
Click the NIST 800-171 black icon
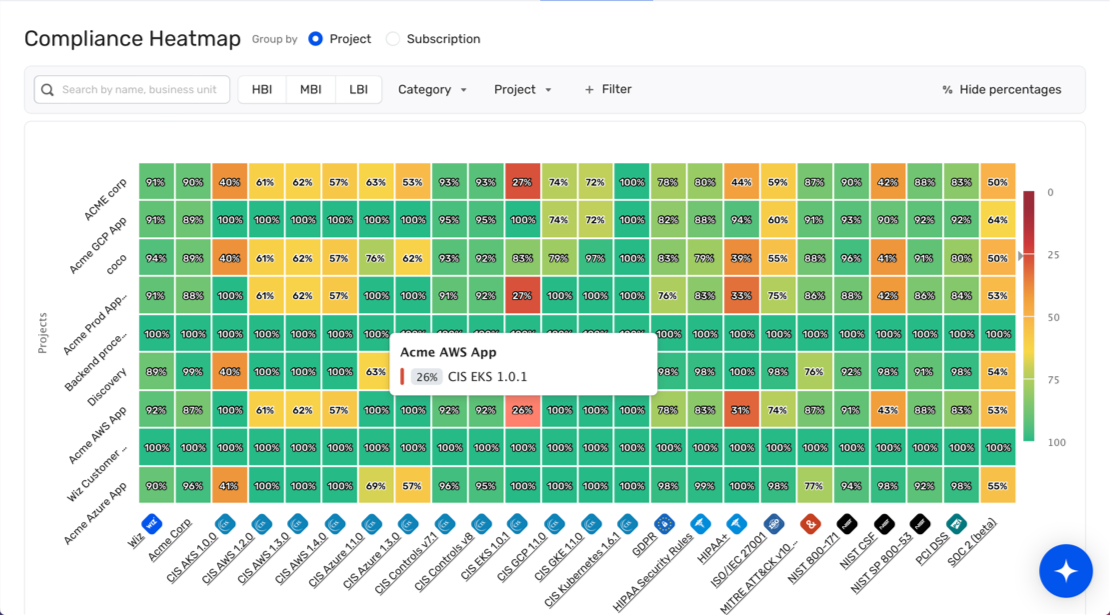pos(847,524)
